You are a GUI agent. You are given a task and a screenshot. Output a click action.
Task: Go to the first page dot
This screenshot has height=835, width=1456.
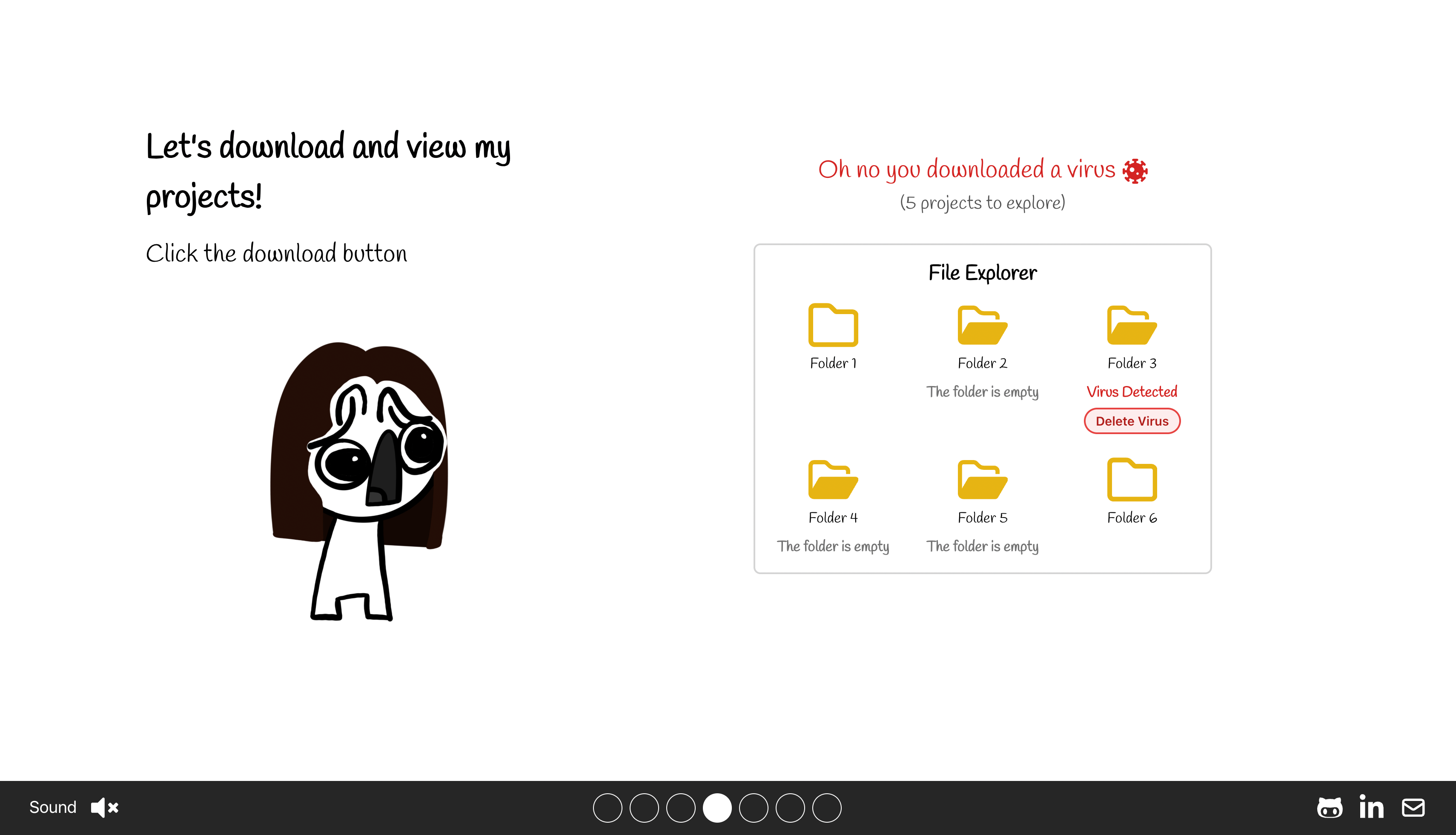(x=608, y=807)
